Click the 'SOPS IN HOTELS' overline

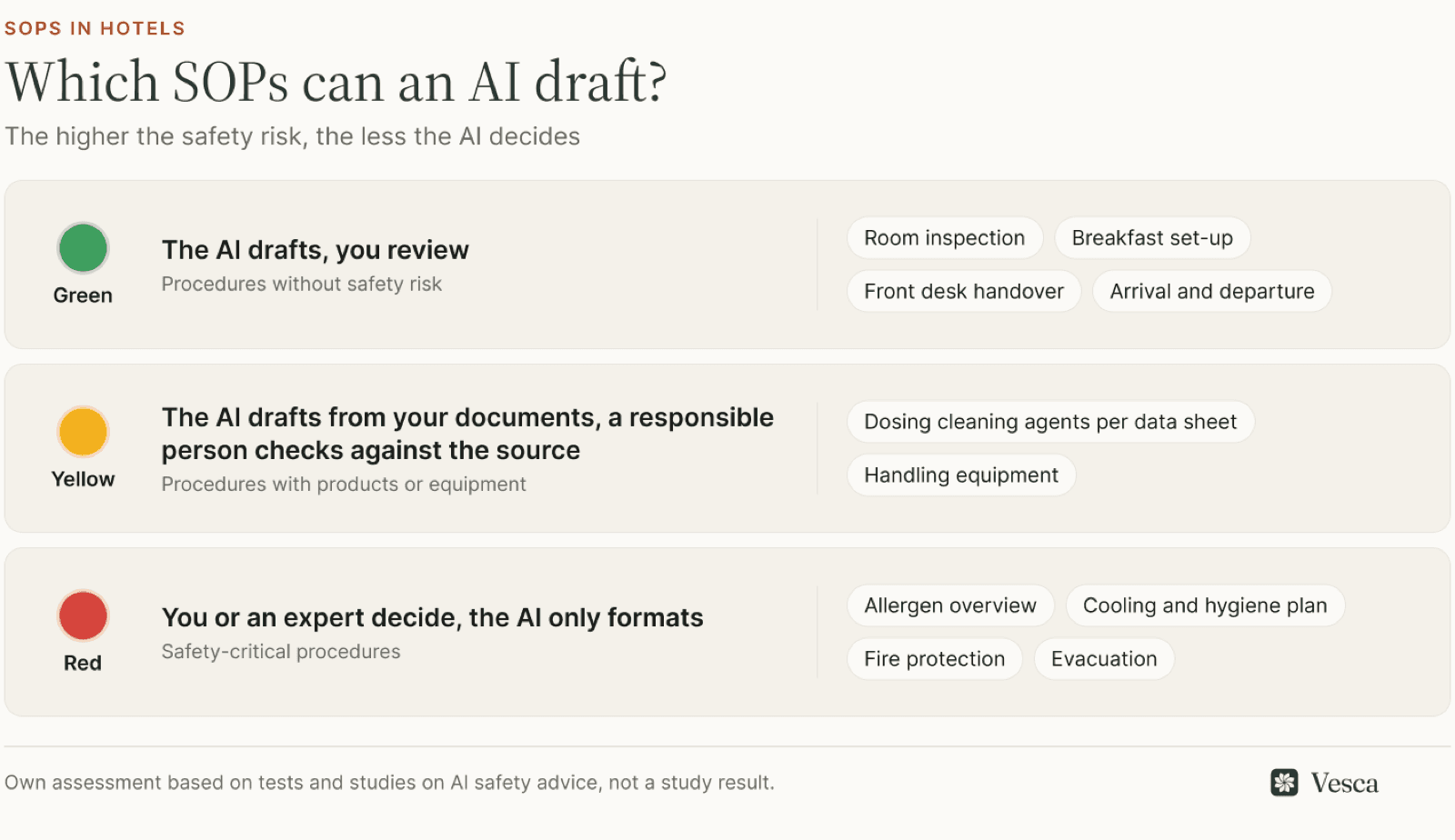coord(95,28)
